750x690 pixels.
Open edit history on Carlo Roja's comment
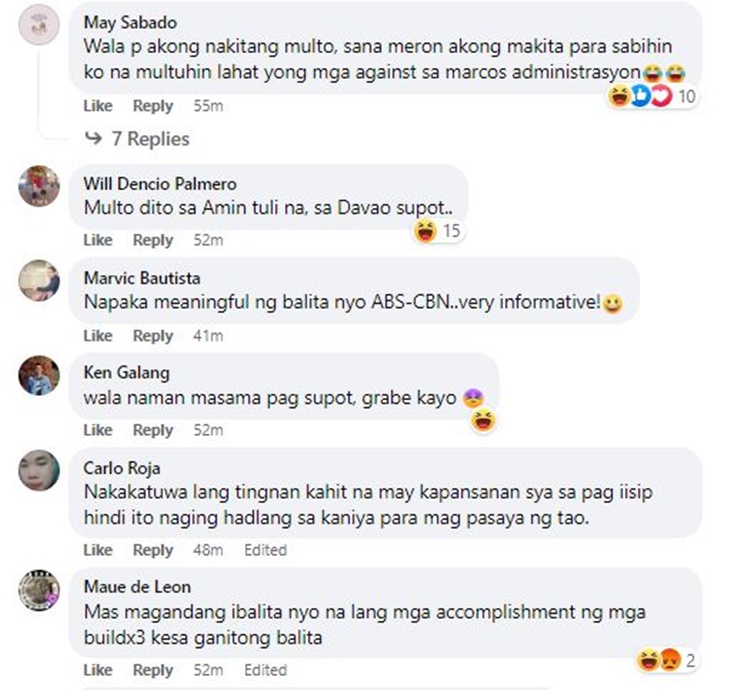pos(265,550)
